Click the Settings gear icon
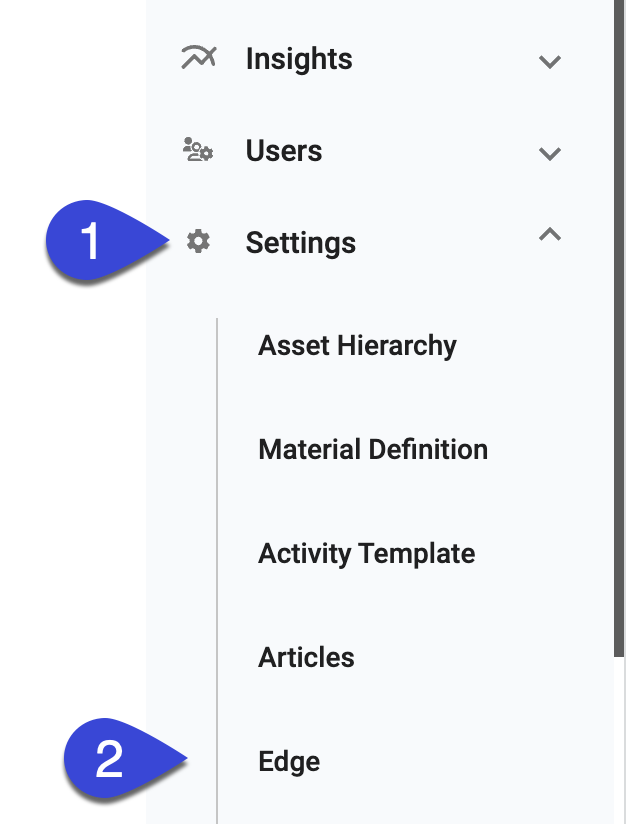Screen dimensions: 634x824 [x=199, y=242]
